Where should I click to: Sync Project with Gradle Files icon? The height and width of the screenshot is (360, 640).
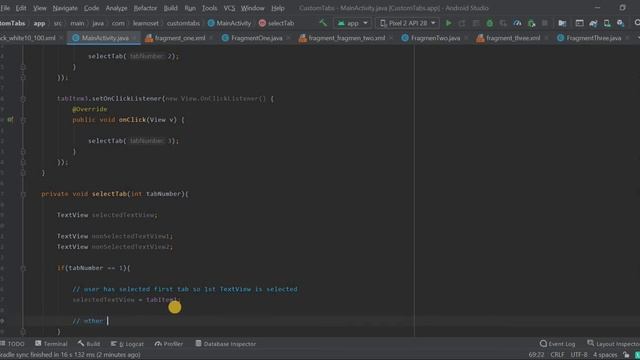pos(593,23)
